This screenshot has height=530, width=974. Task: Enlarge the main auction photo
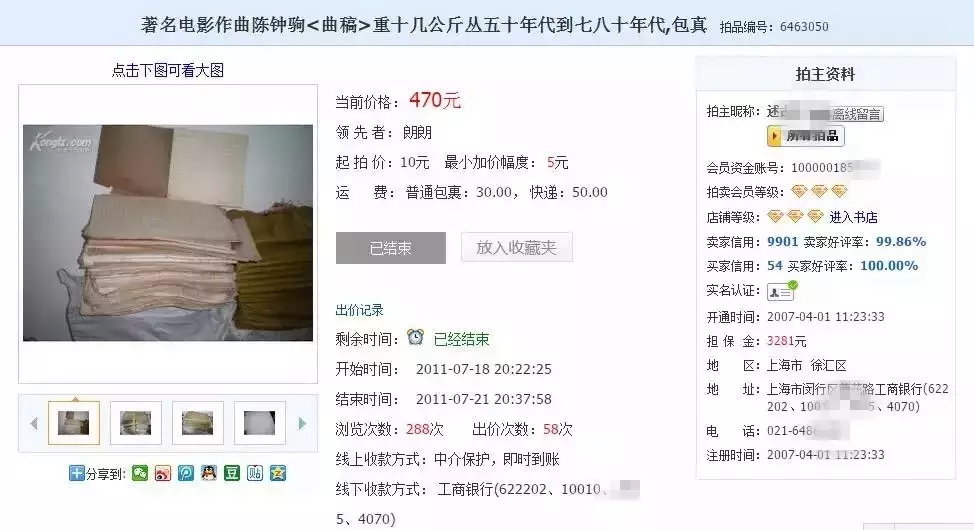pos(168,233)
